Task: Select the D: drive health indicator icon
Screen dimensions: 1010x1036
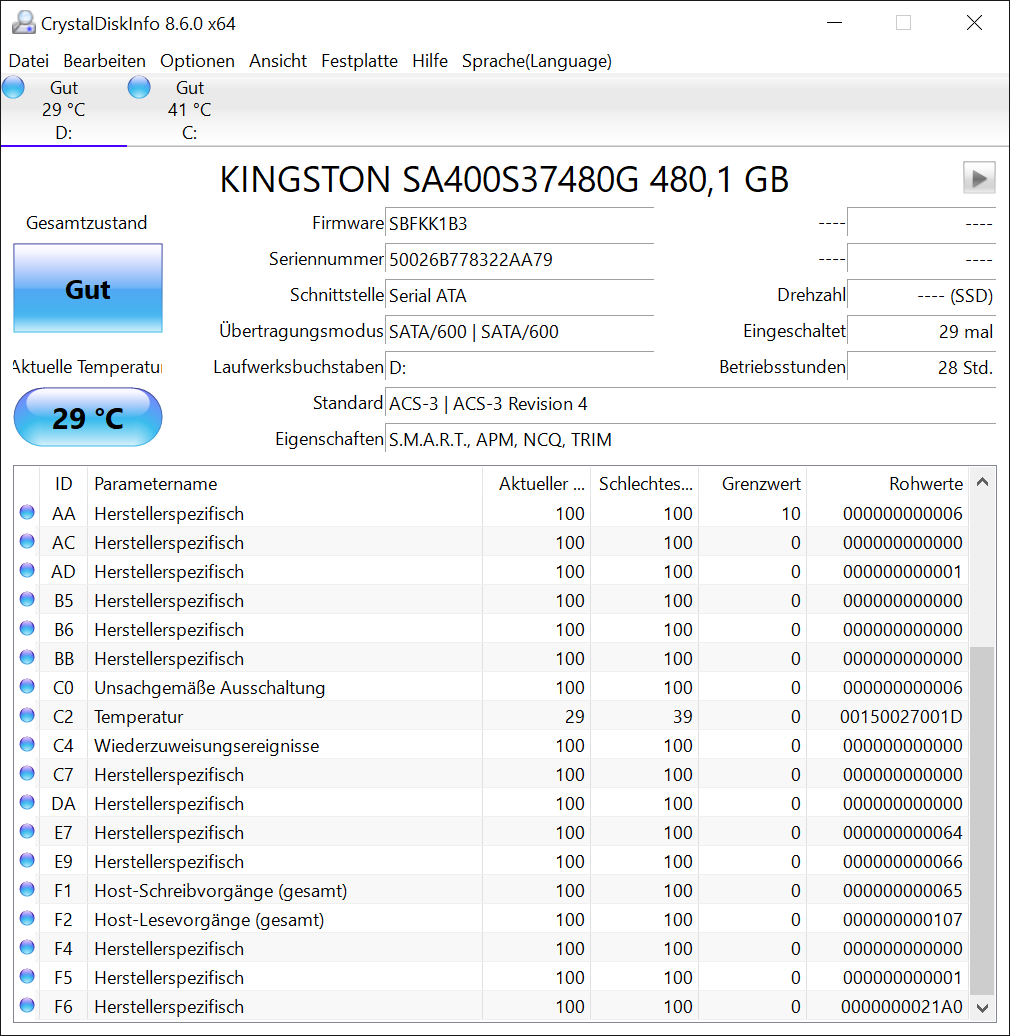Action: coord(13,87)
